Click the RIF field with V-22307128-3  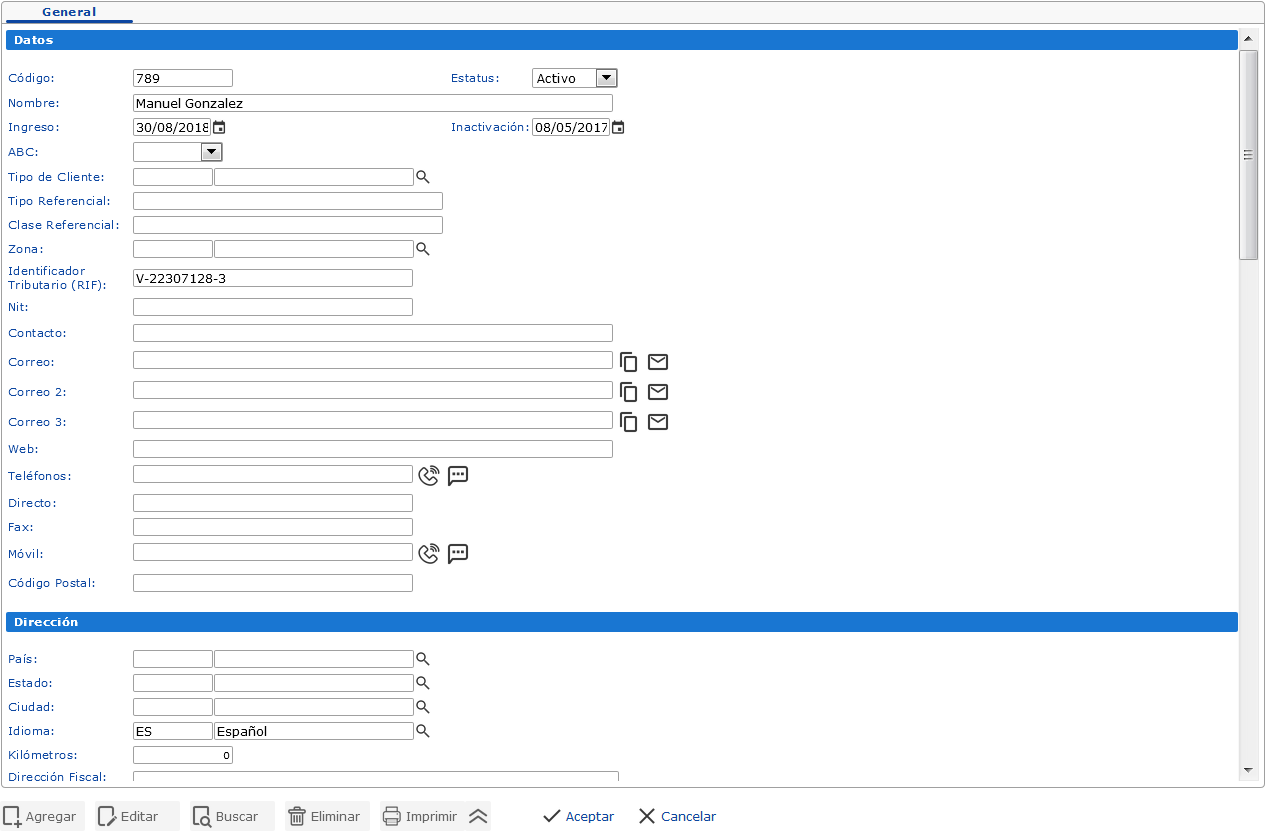coord(273,278)
